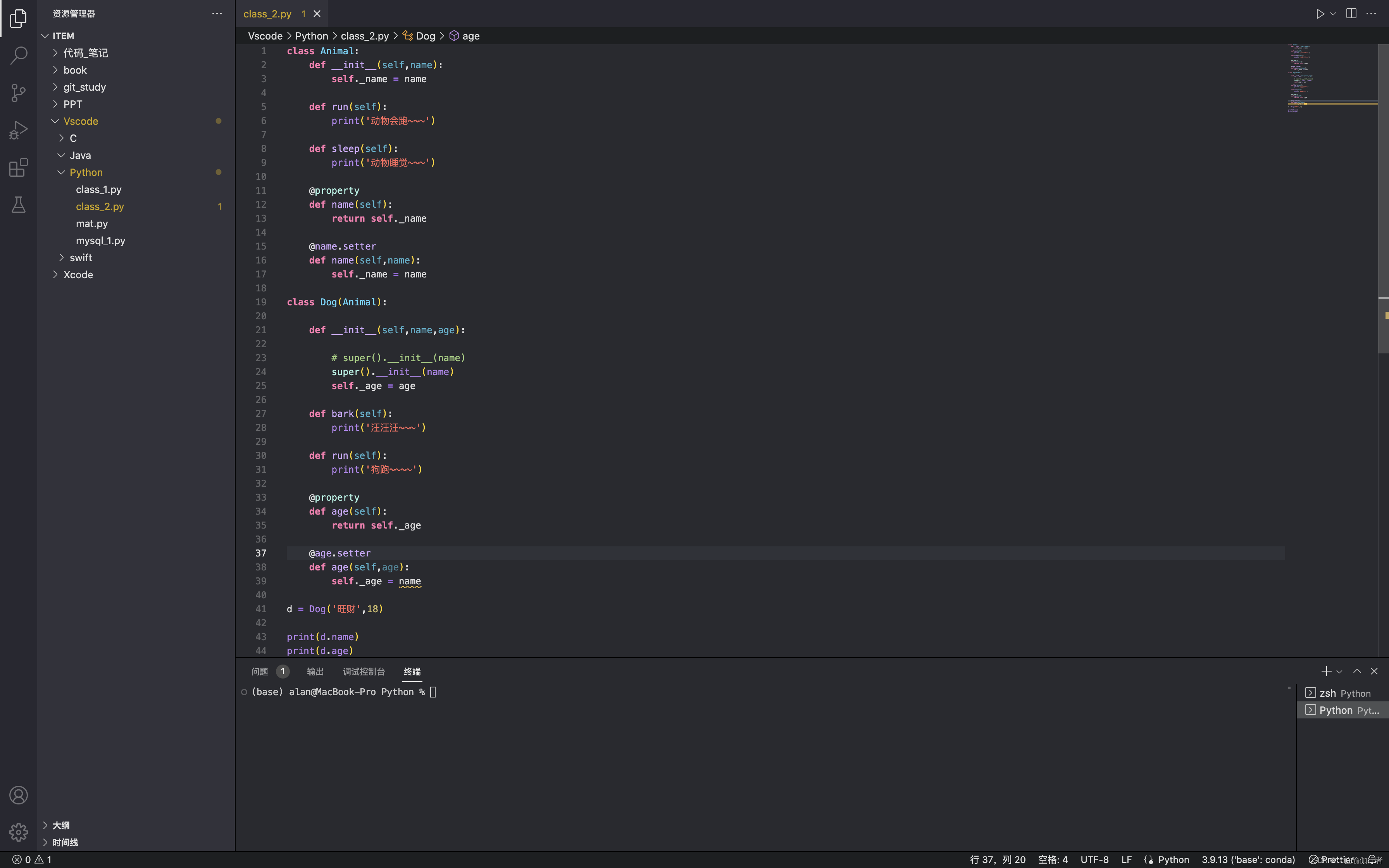
Task: Open go to line via 行 37, 列 20
Action: [x=997, y=859]
